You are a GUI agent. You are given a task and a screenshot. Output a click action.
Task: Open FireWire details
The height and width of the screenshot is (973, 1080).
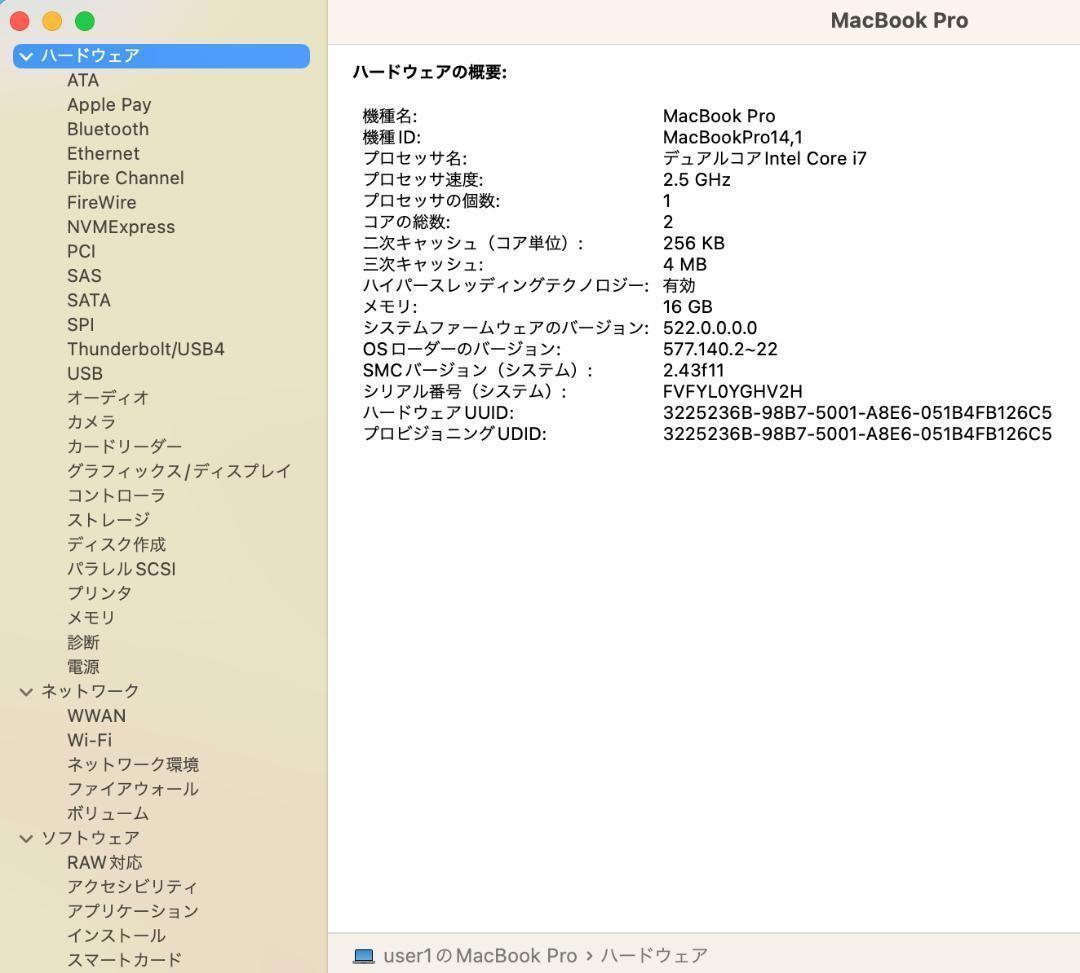(101, 202)
